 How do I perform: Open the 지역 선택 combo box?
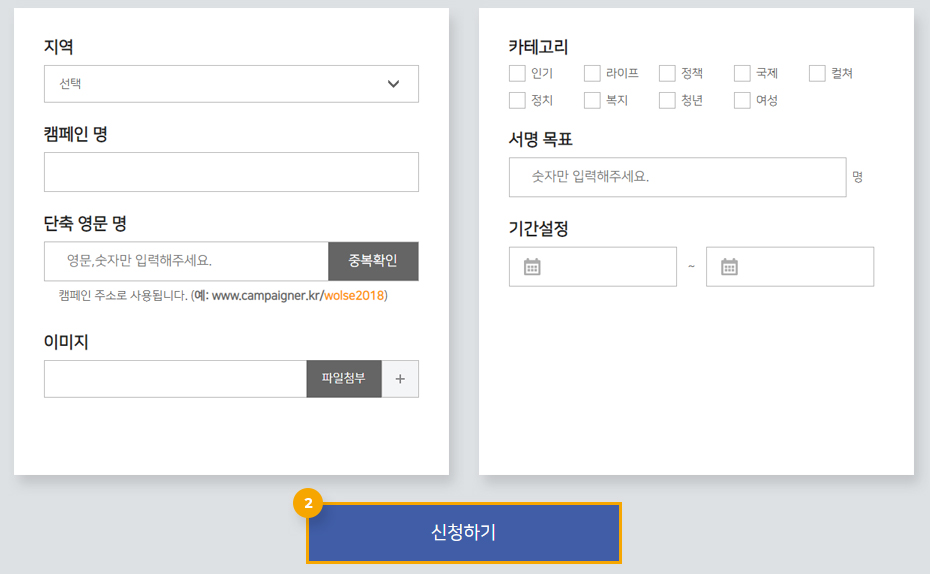pos(231,84)
